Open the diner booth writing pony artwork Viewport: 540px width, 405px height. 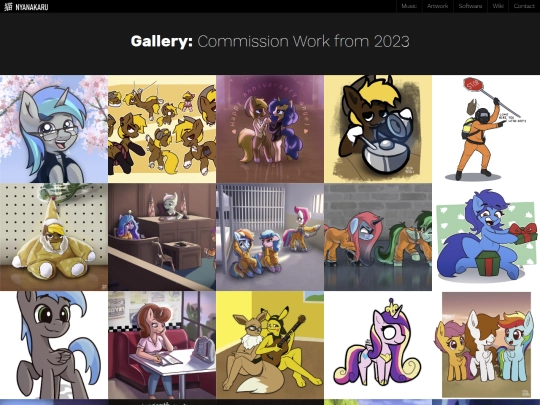tap(162, 345)
